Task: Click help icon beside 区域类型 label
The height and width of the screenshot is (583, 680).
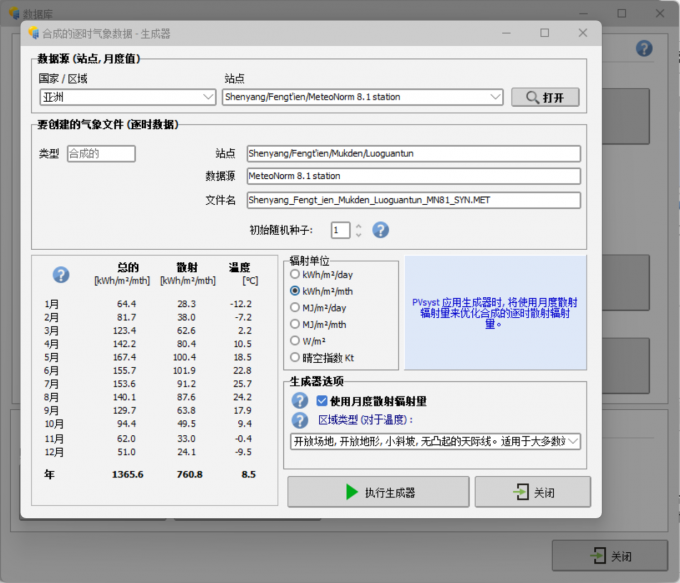Action: coord(300,420)
